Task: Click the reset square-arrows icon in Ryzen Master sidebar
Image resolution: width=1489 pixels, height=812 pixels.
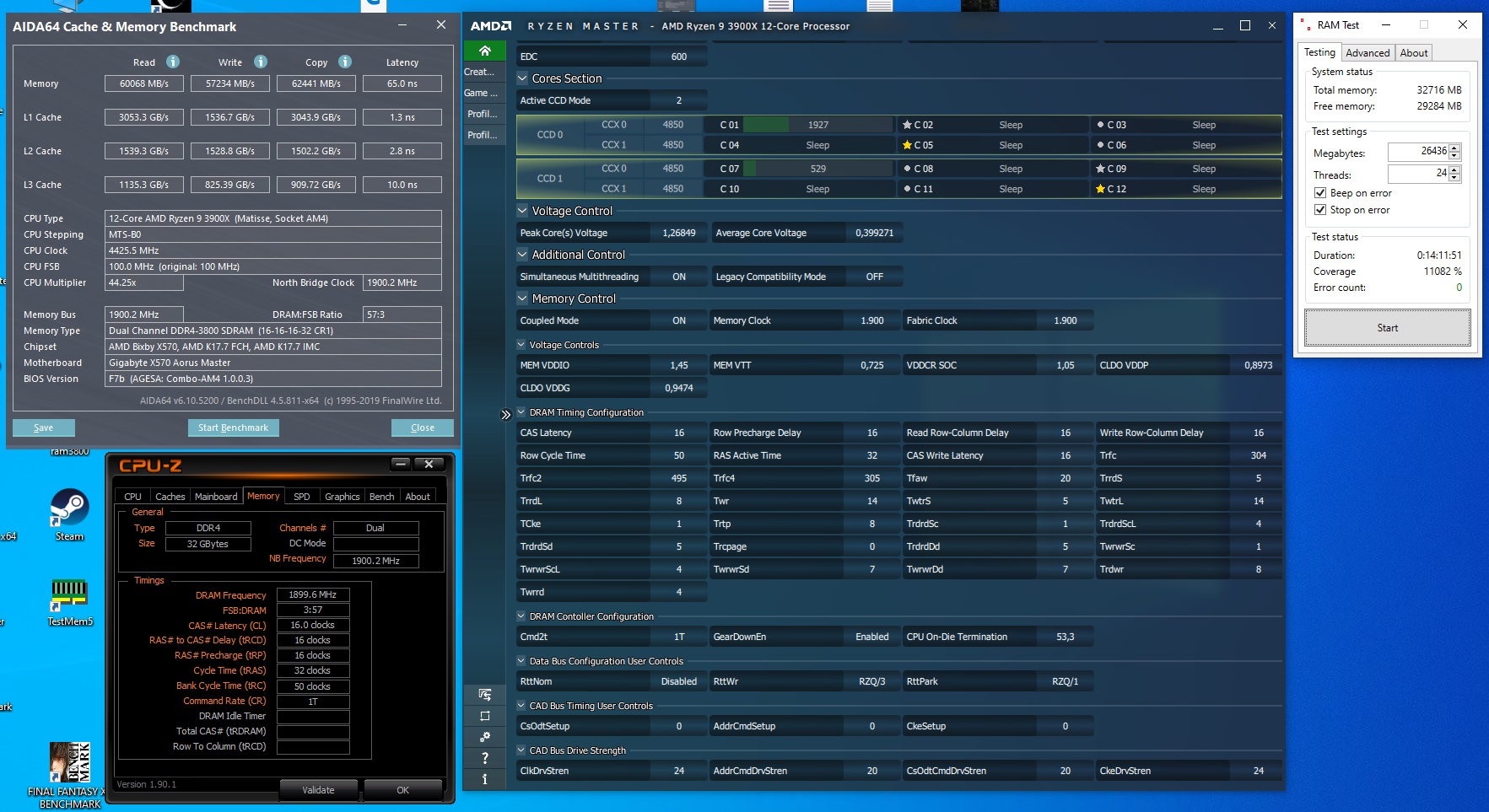Action: (x=485, y=716)
